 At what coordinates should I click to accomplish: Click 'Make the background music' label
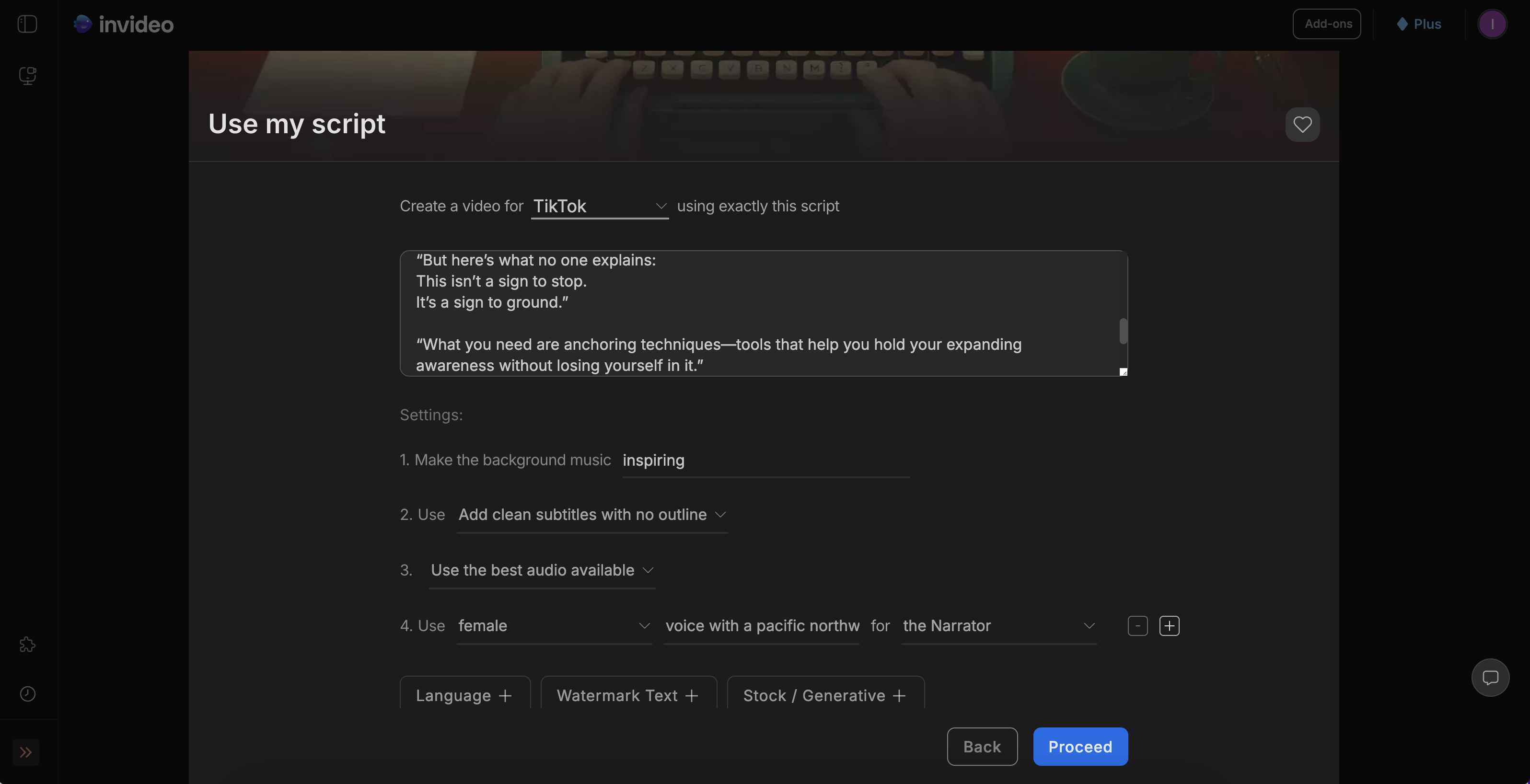(512, 461)
